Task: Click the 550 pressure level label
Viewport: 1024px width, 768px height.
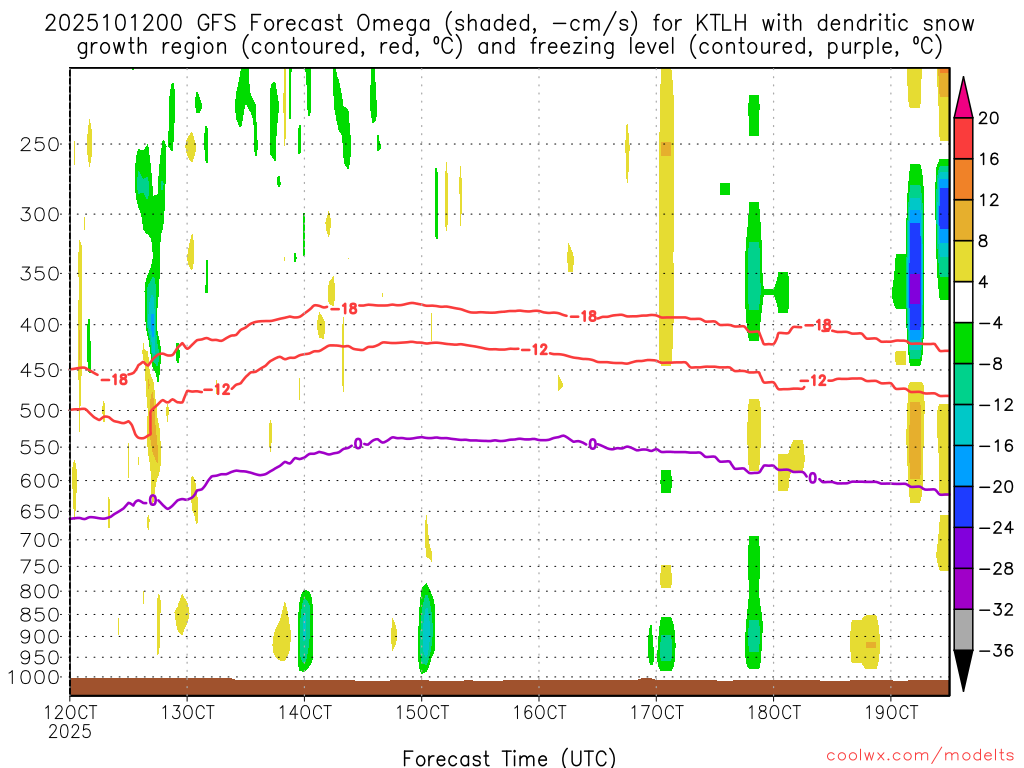Action: point(39,447)
